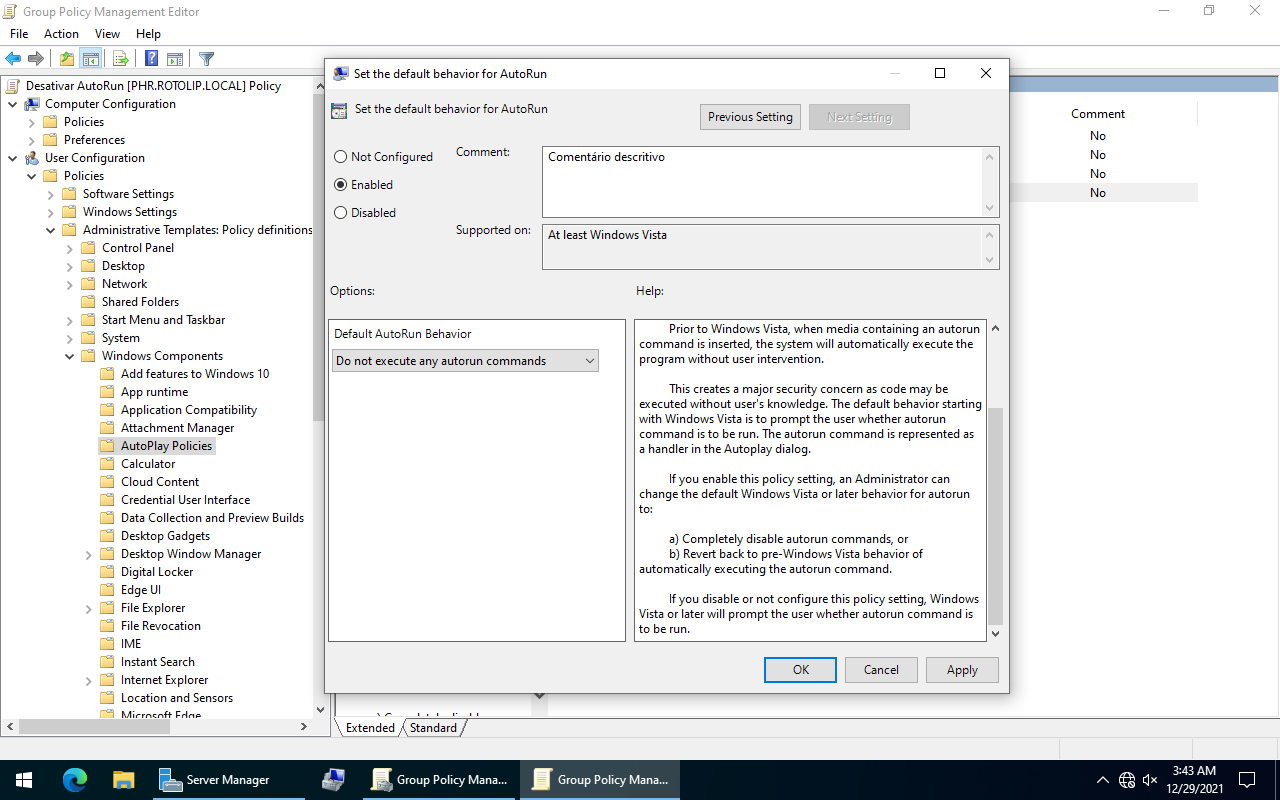Switch to the Standard tab
The image size is (1280, 800).
433,728
